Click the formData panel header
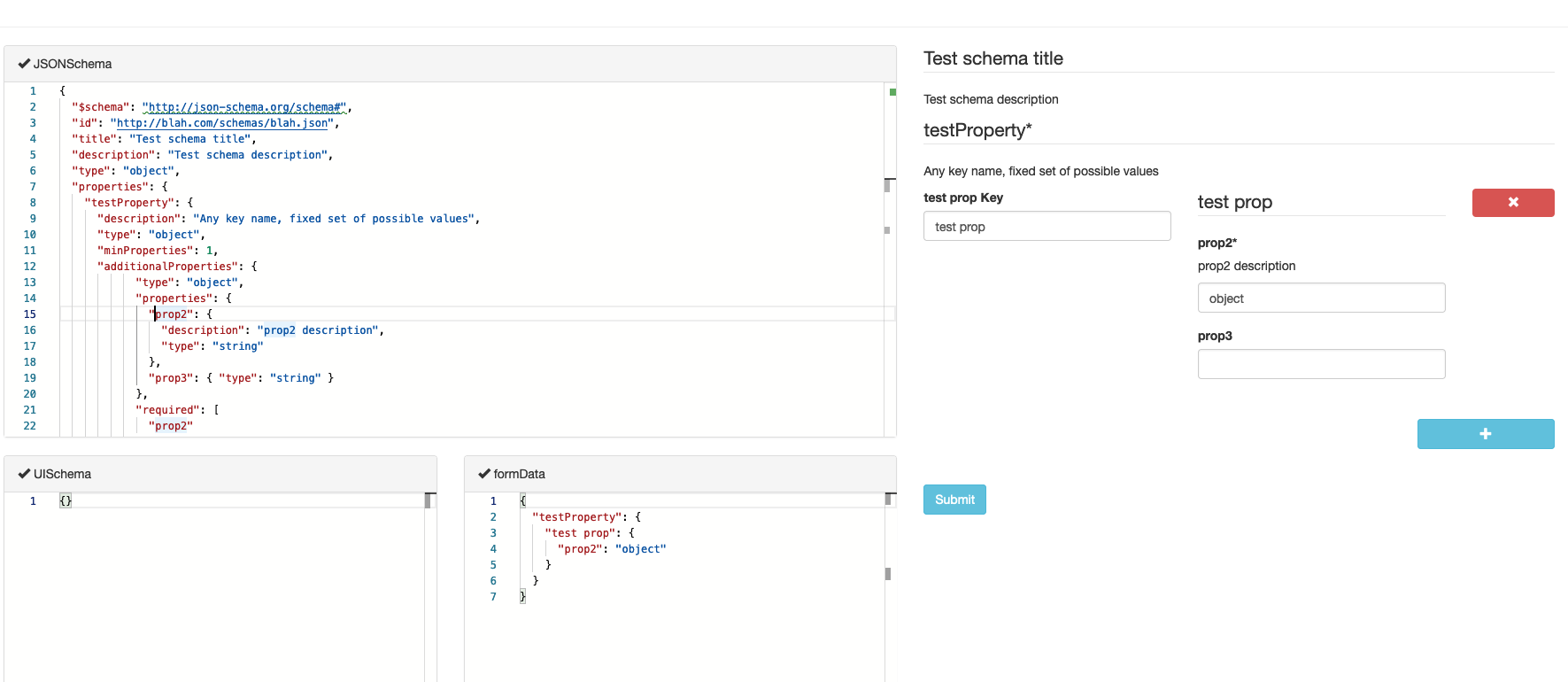 tap(680, 474)
